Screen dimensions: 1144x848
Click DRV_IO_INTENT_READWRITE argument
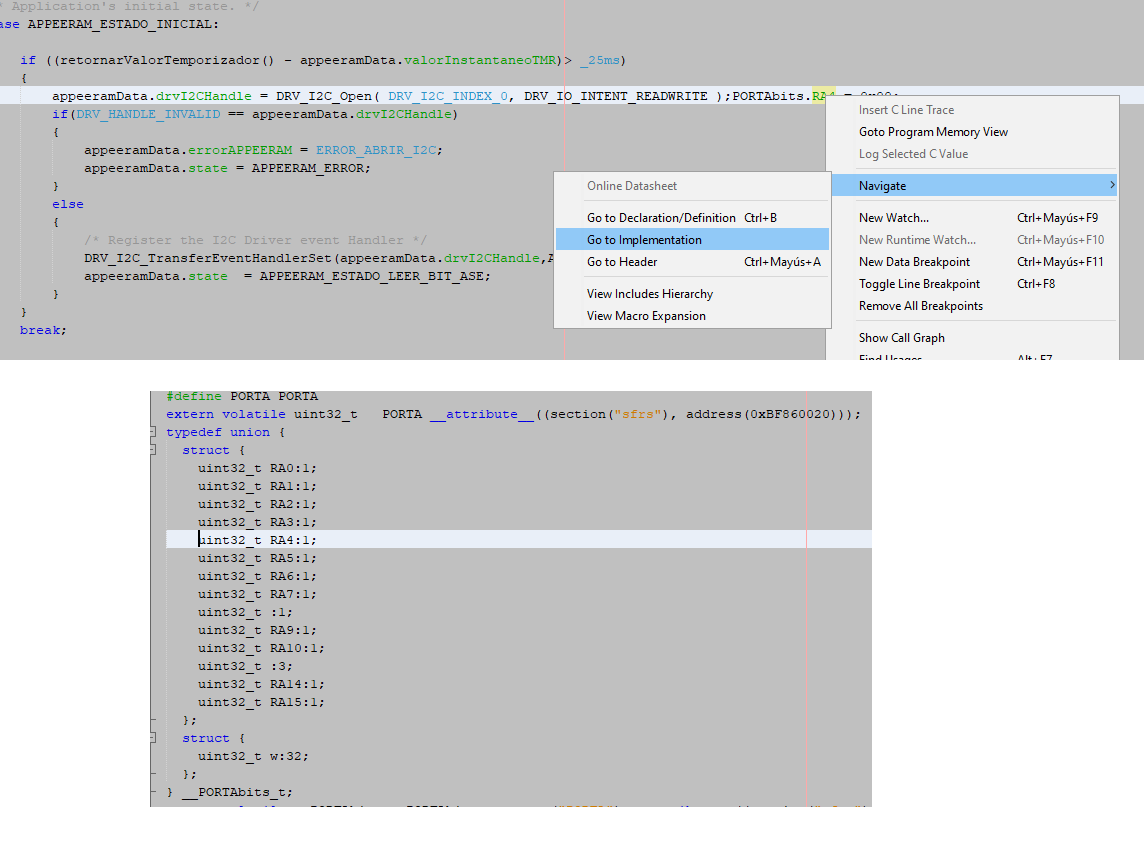point(616,96)
